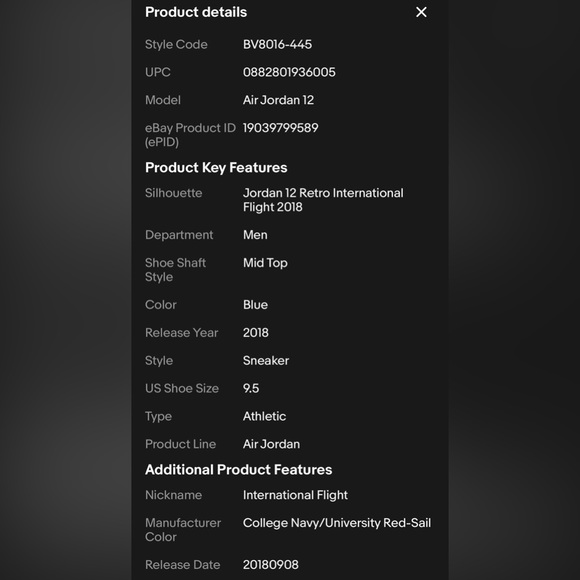Click the Release Year value 2018
580x580 pixels.
256,333
